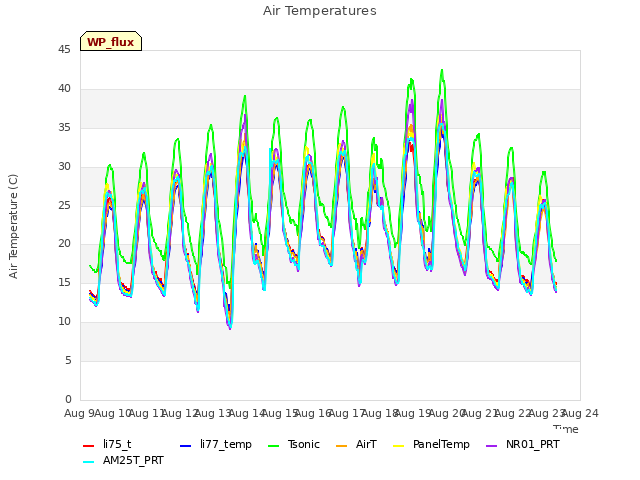Viewport: 640px width, 480px height.
Task: Click the Aug 14 x-axis tick label
Action: coord(247,413)
